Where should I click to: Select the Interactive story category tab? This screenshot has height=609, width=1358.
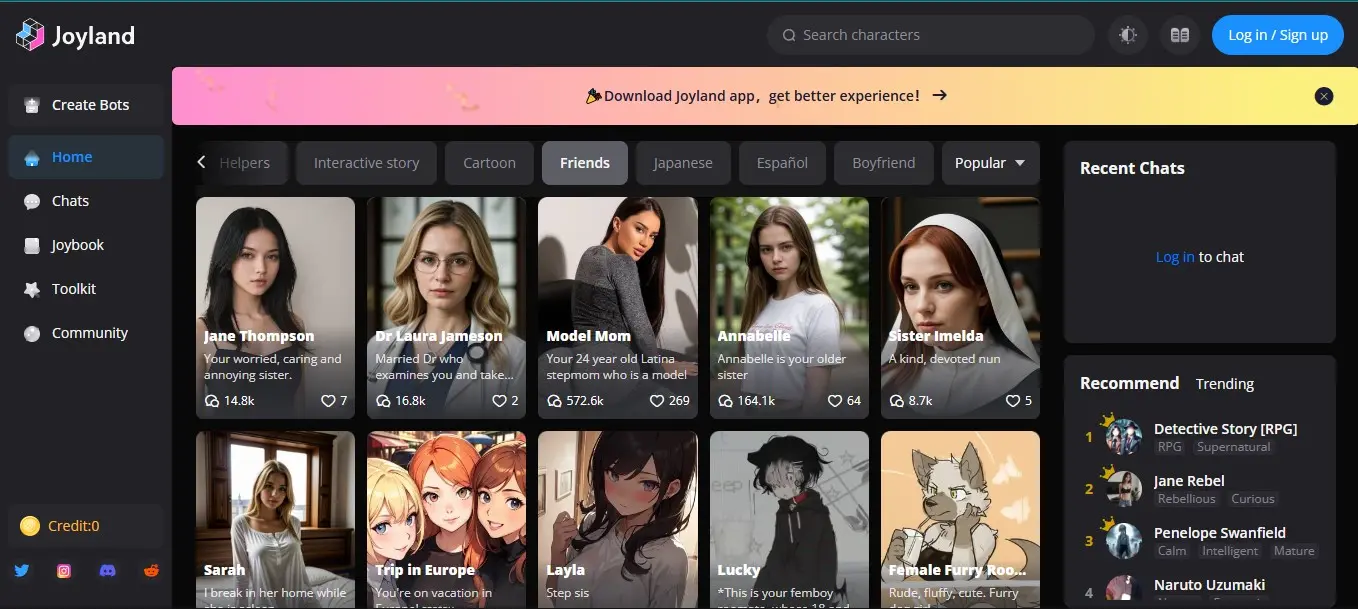[x=366, y=163]
